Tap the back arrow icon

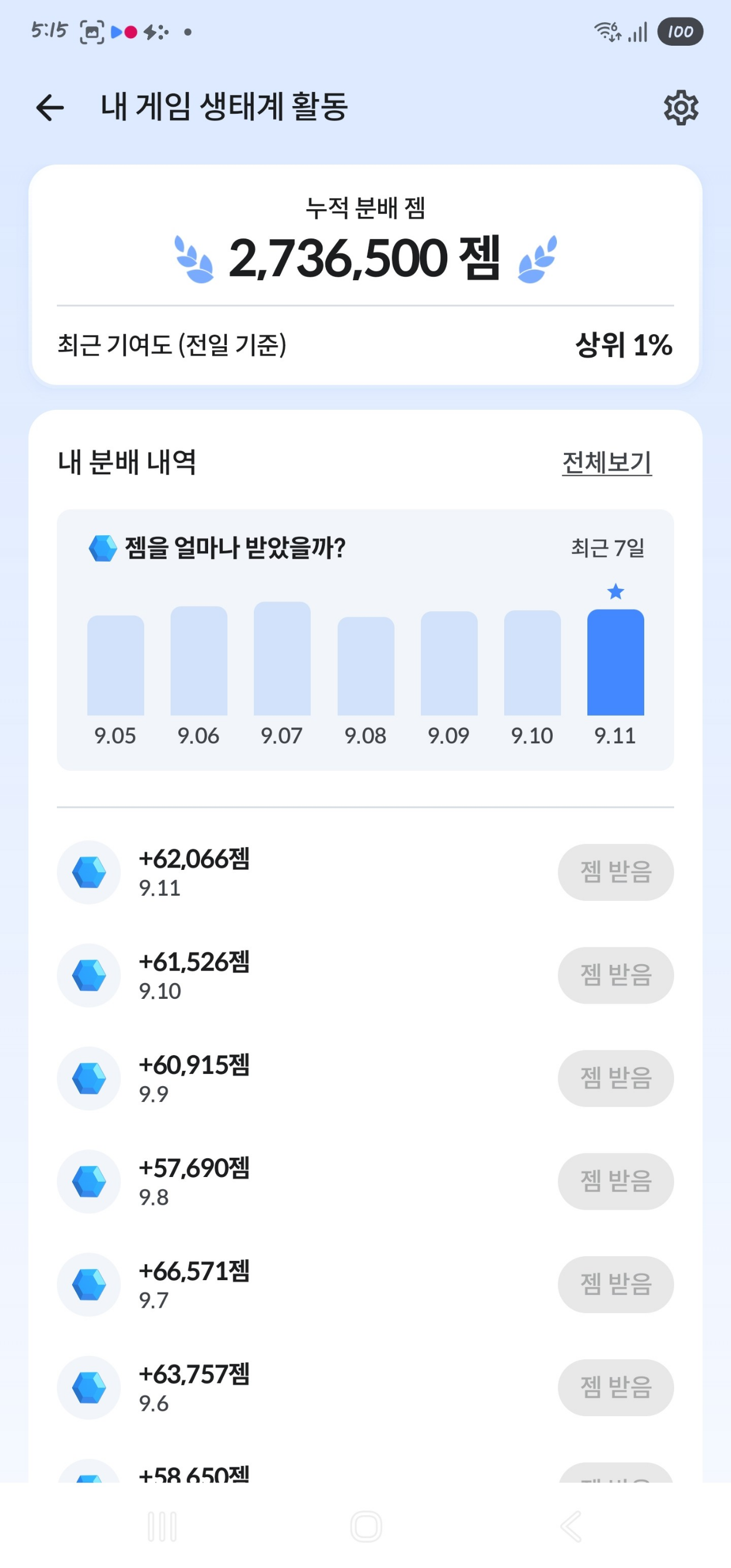[50, 108]
